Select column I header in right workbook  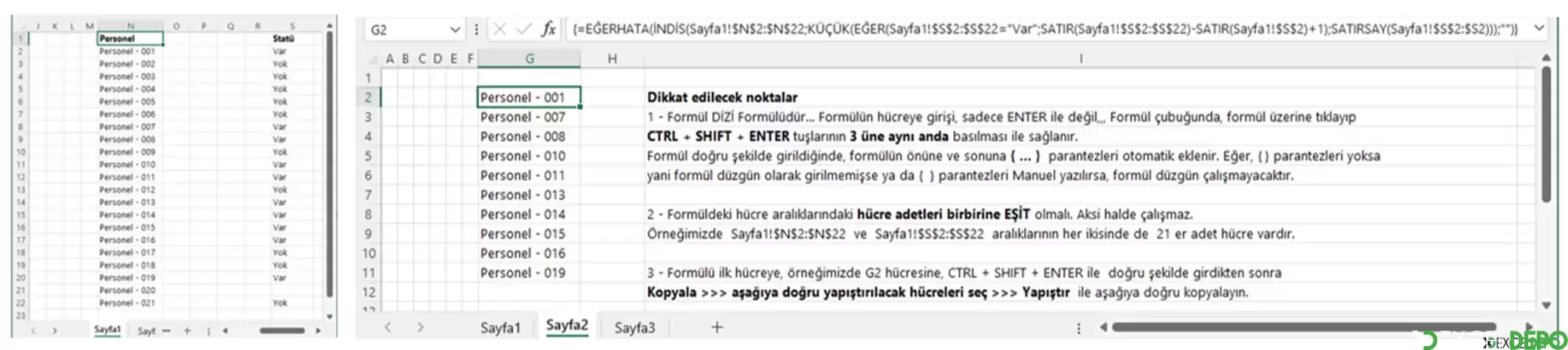pyautogui.click(x=1081, y=58)
